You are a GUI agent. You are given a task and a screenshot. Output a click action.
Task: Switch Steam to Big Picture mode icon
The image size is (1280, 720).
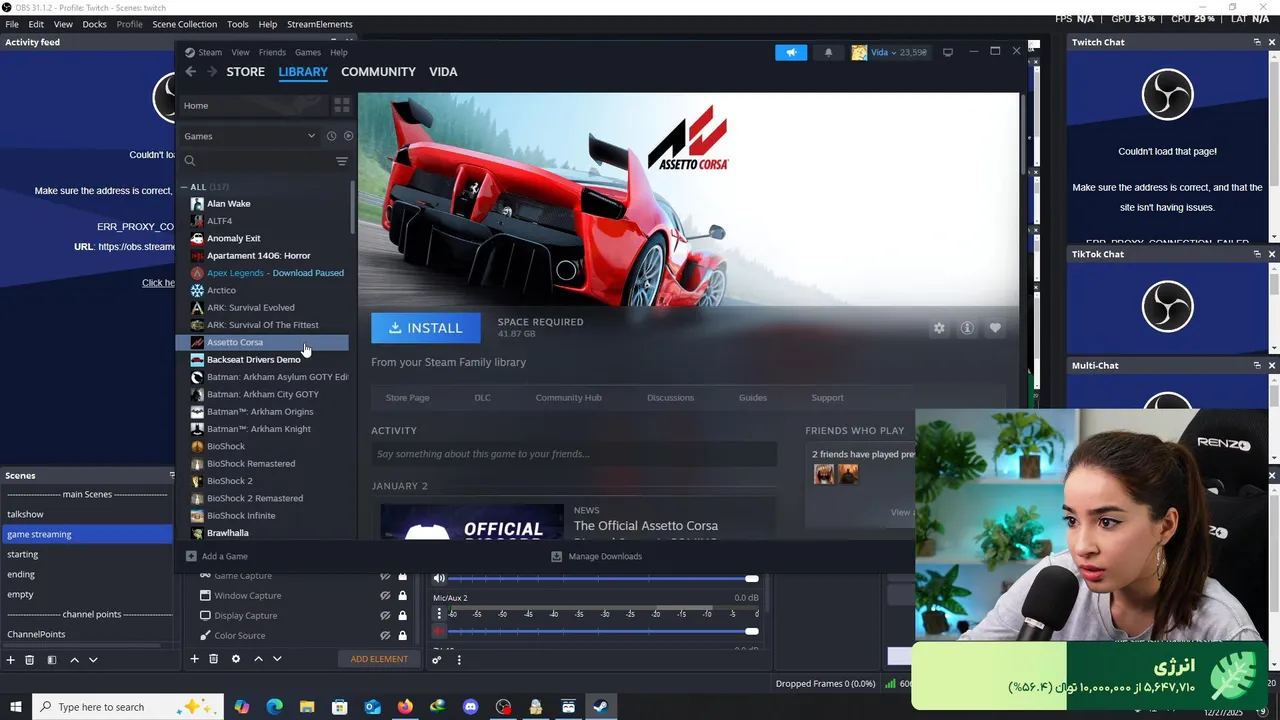coord(948,52)
